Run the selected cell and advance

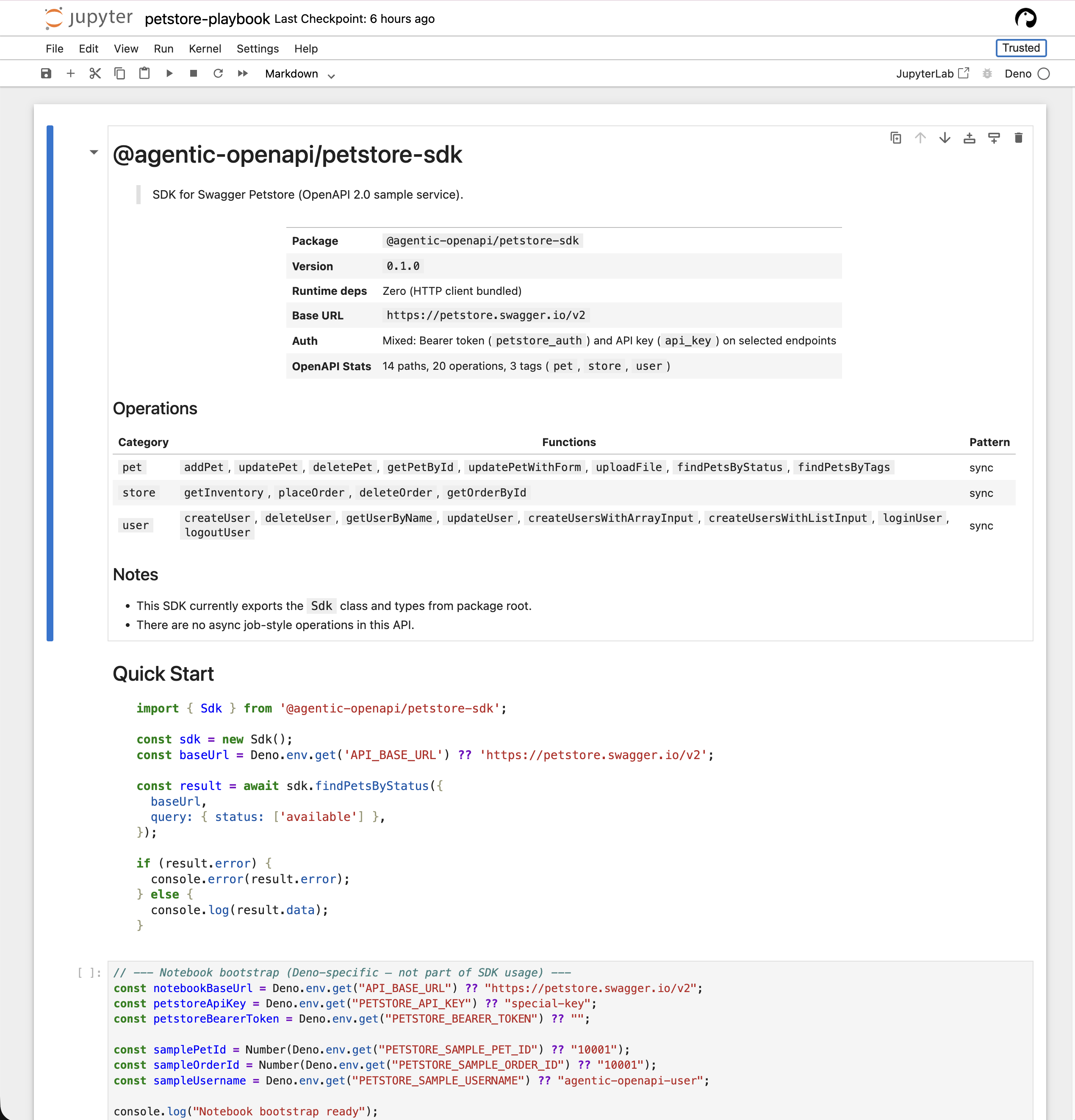(169, 74)
